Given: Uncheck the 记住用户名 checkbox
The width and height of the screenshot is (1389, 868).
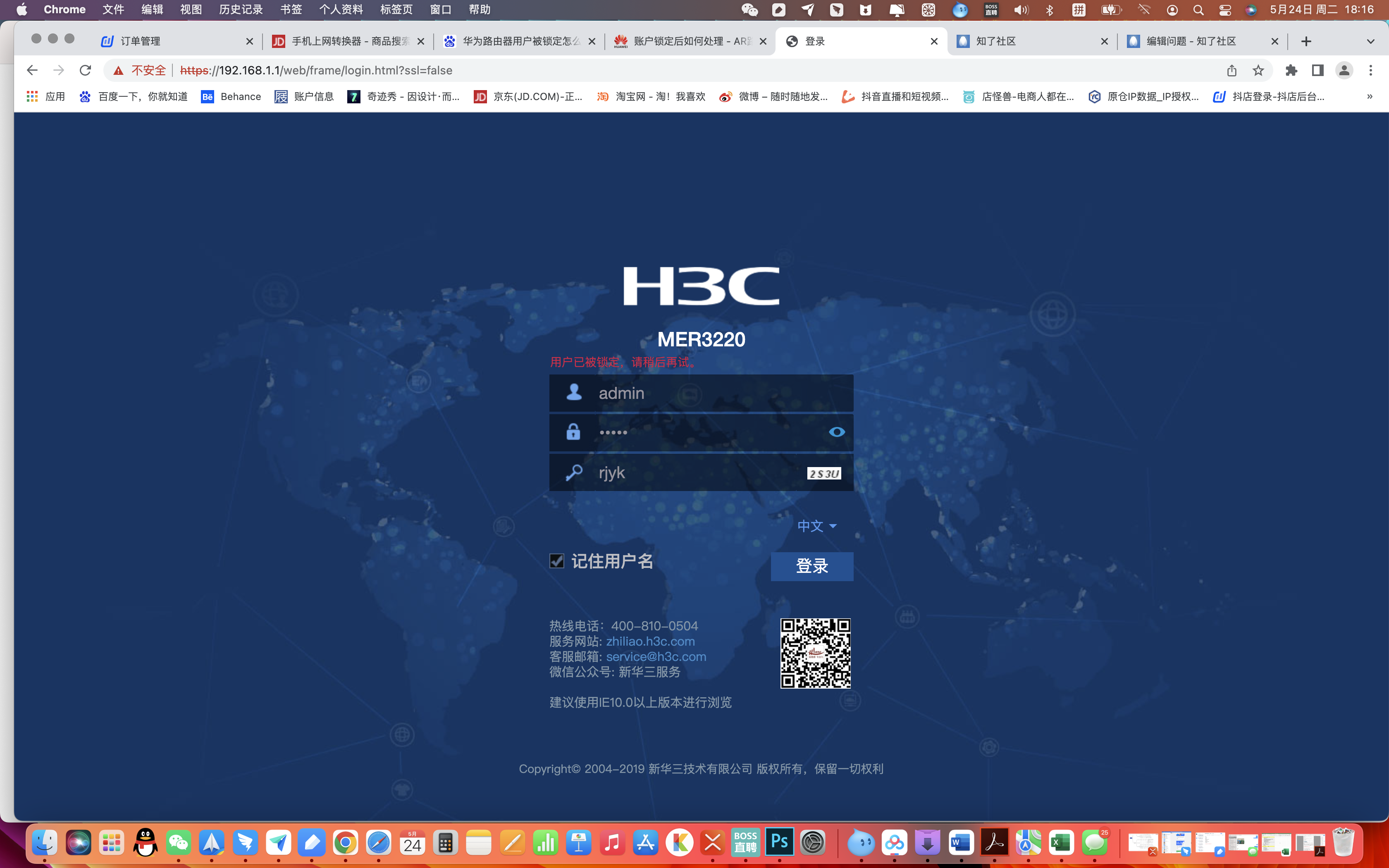Looking at the screenshot, I should click(556, 561).
